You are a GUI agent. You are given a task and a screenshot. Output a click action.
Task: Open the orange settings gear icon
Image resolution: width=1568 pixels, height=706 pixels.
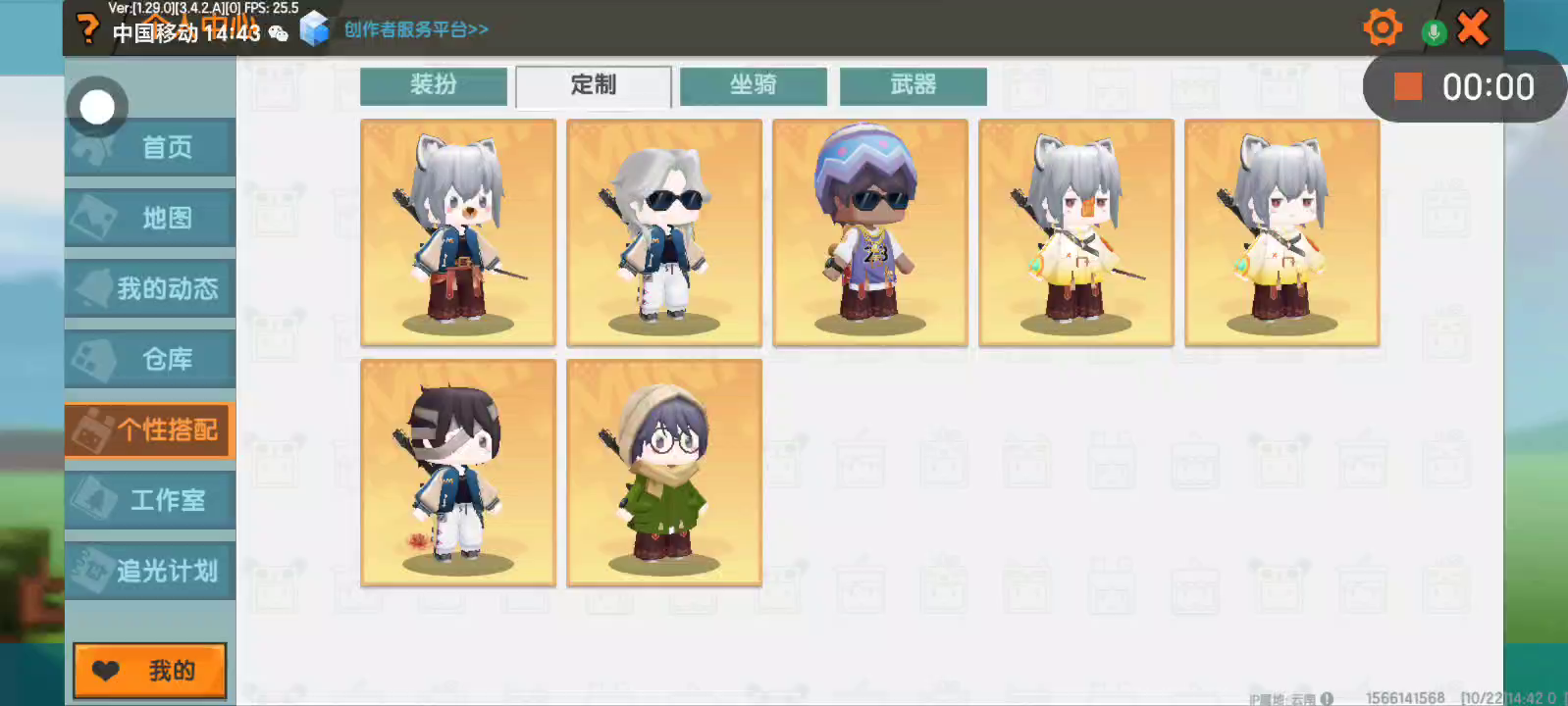[x=1383, y=27]
